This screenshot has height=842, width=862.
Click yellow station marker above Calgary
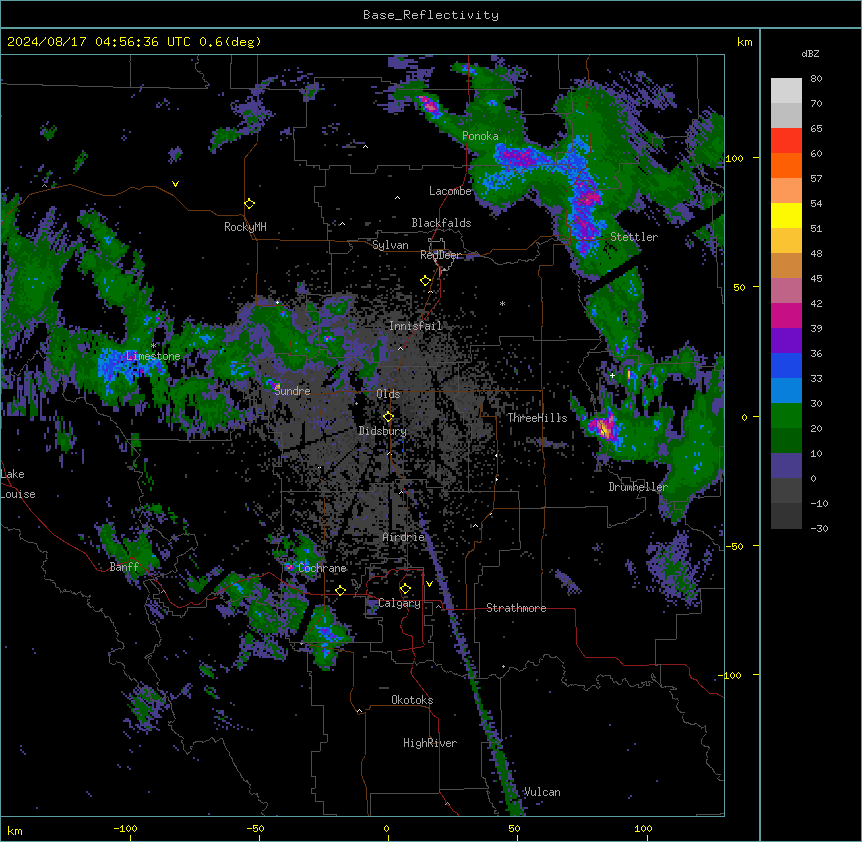click(405, 589)
